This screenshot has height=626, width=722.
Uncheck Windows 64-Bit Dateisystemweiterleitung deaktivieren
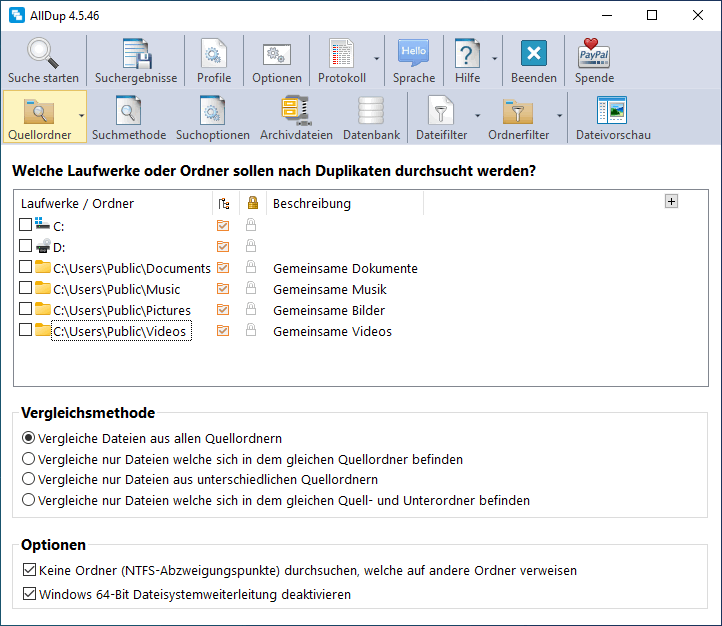pos(28,595)
